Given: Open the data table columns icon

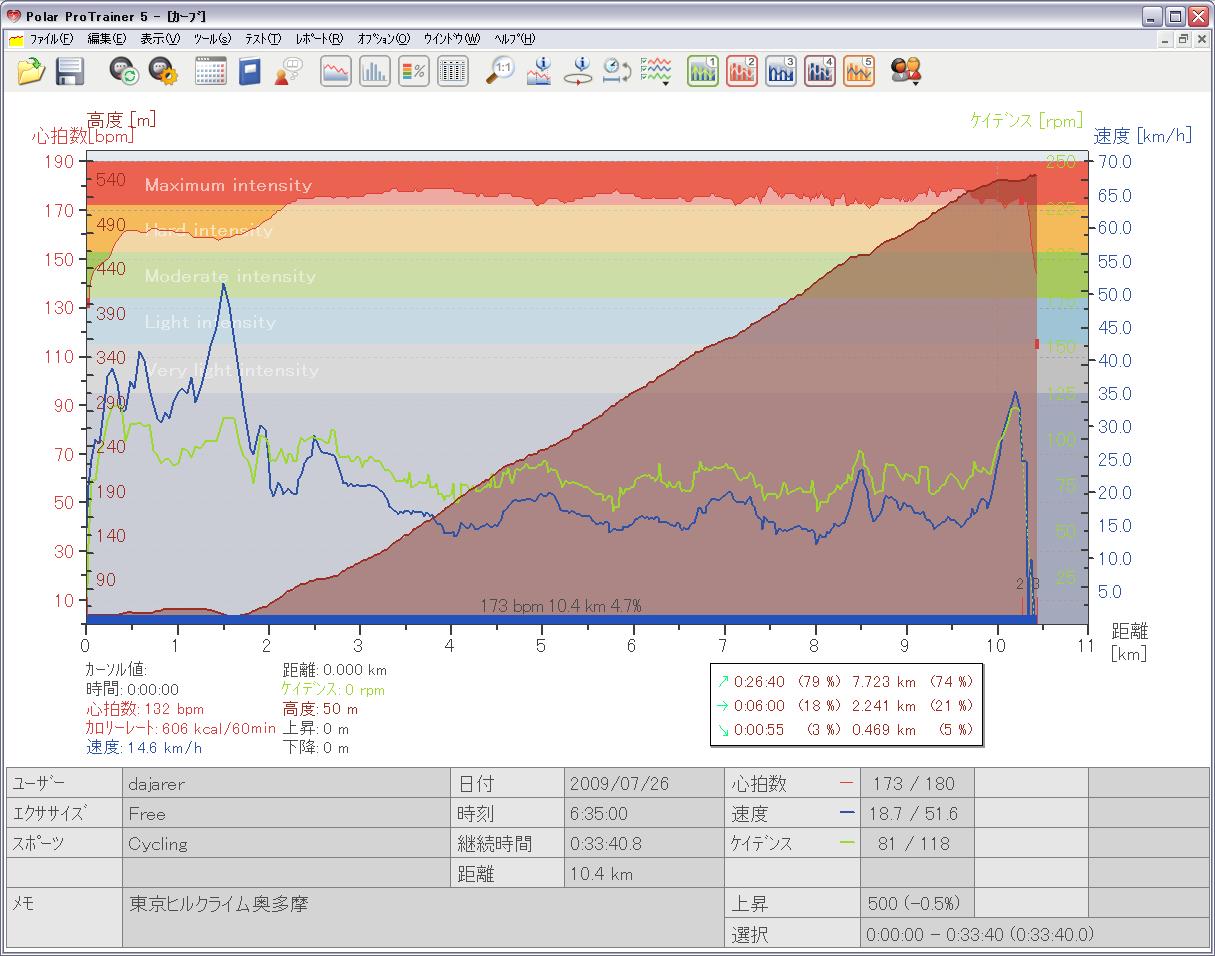Looking at the screenshot, I should [453, 71].
